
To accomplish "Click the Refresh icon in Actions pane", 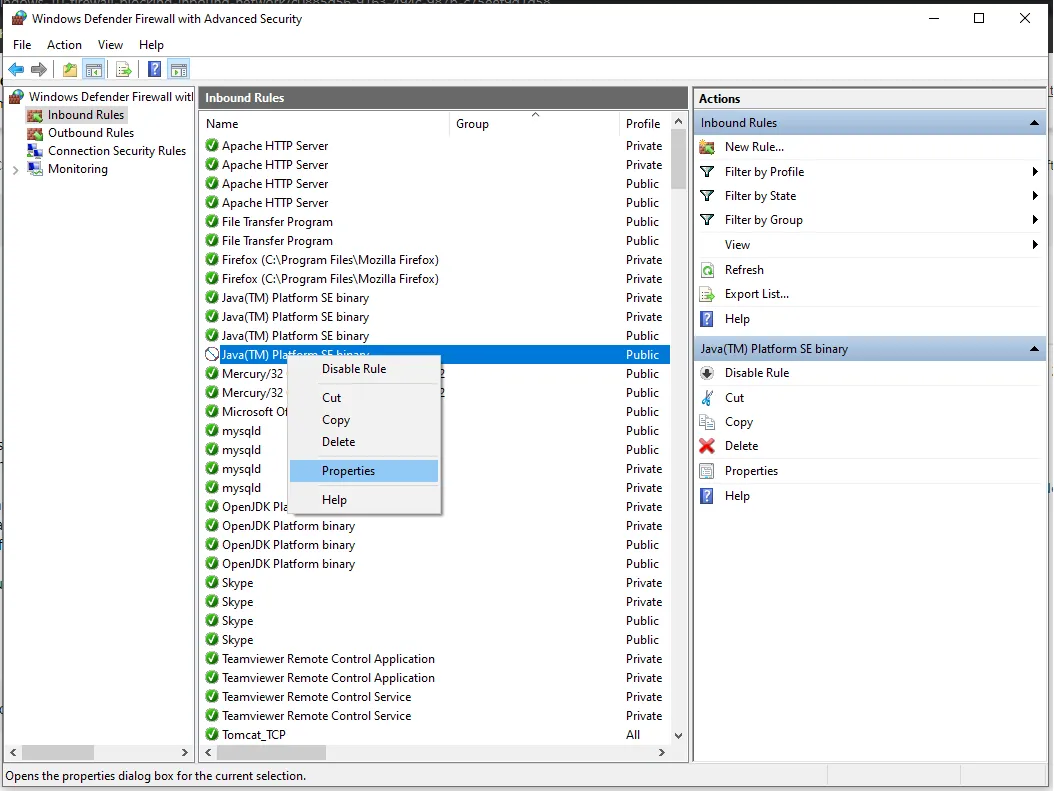I will 707,270.
